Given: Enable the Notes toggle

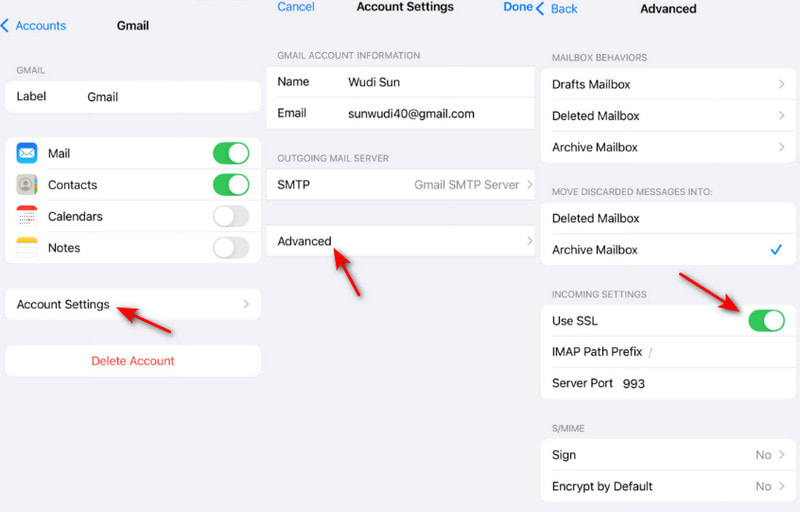Looking at the screenshot, I should tap(231, 248).
